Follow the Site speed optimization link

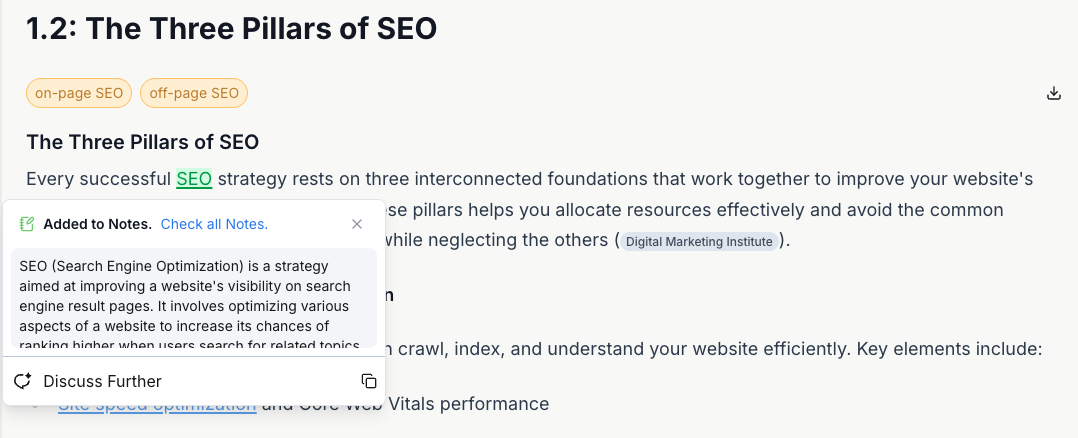[x=157, y=405]
